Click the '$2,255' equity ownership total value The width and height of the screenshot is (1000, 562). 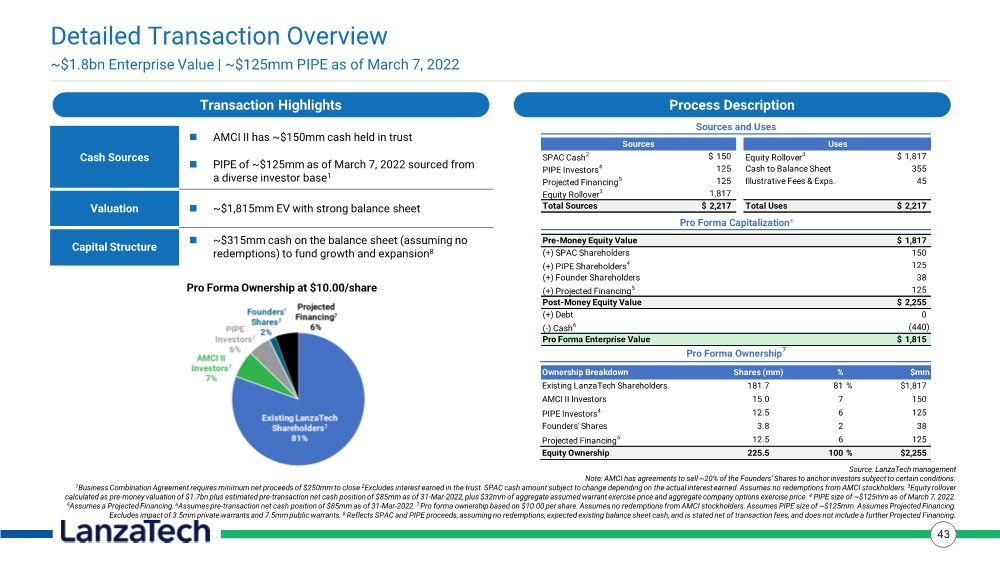coord(913,453)
